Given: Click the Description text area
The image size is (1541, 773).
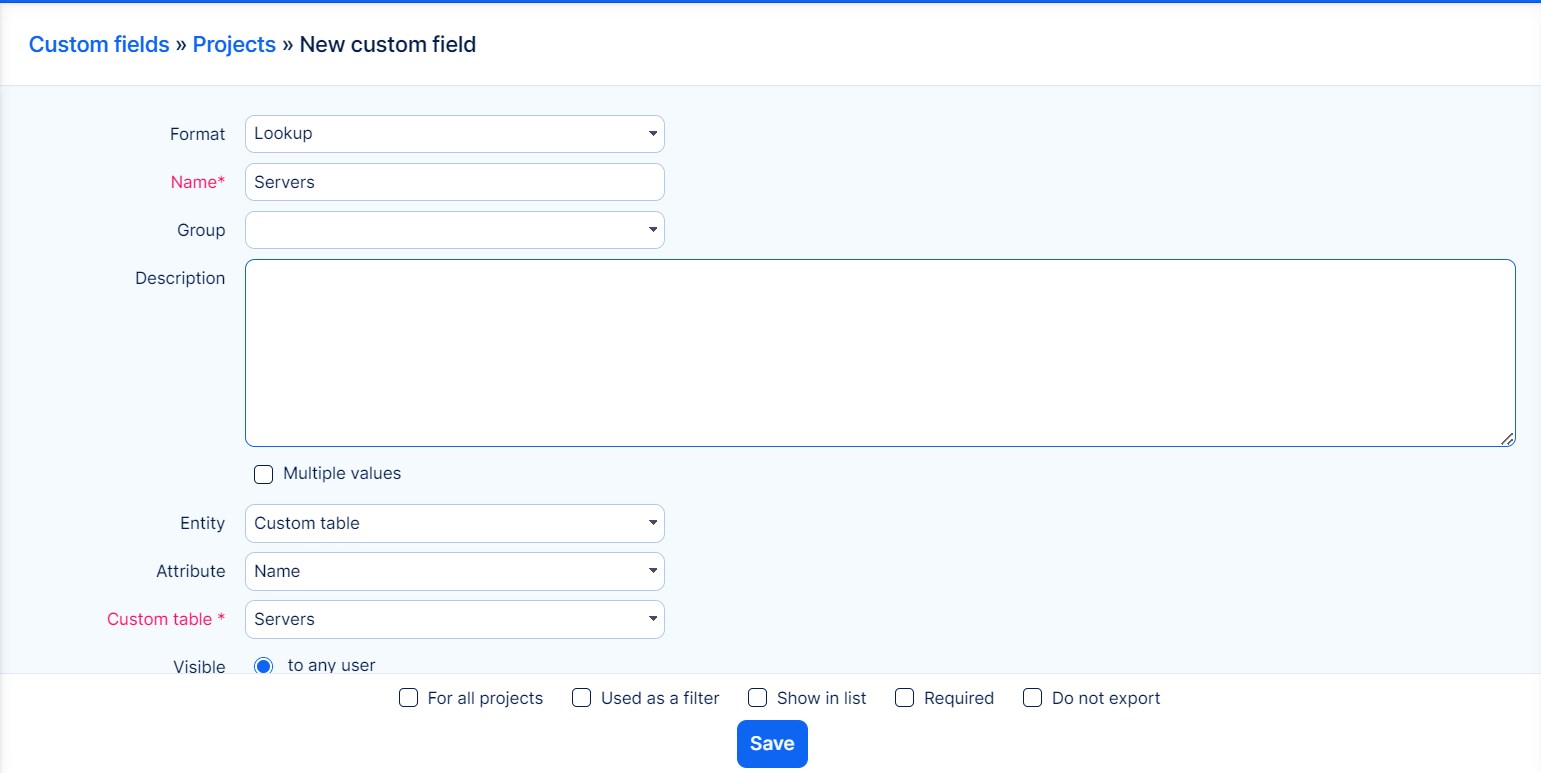Looking at the screenshot, I should (x=880, y=350).
